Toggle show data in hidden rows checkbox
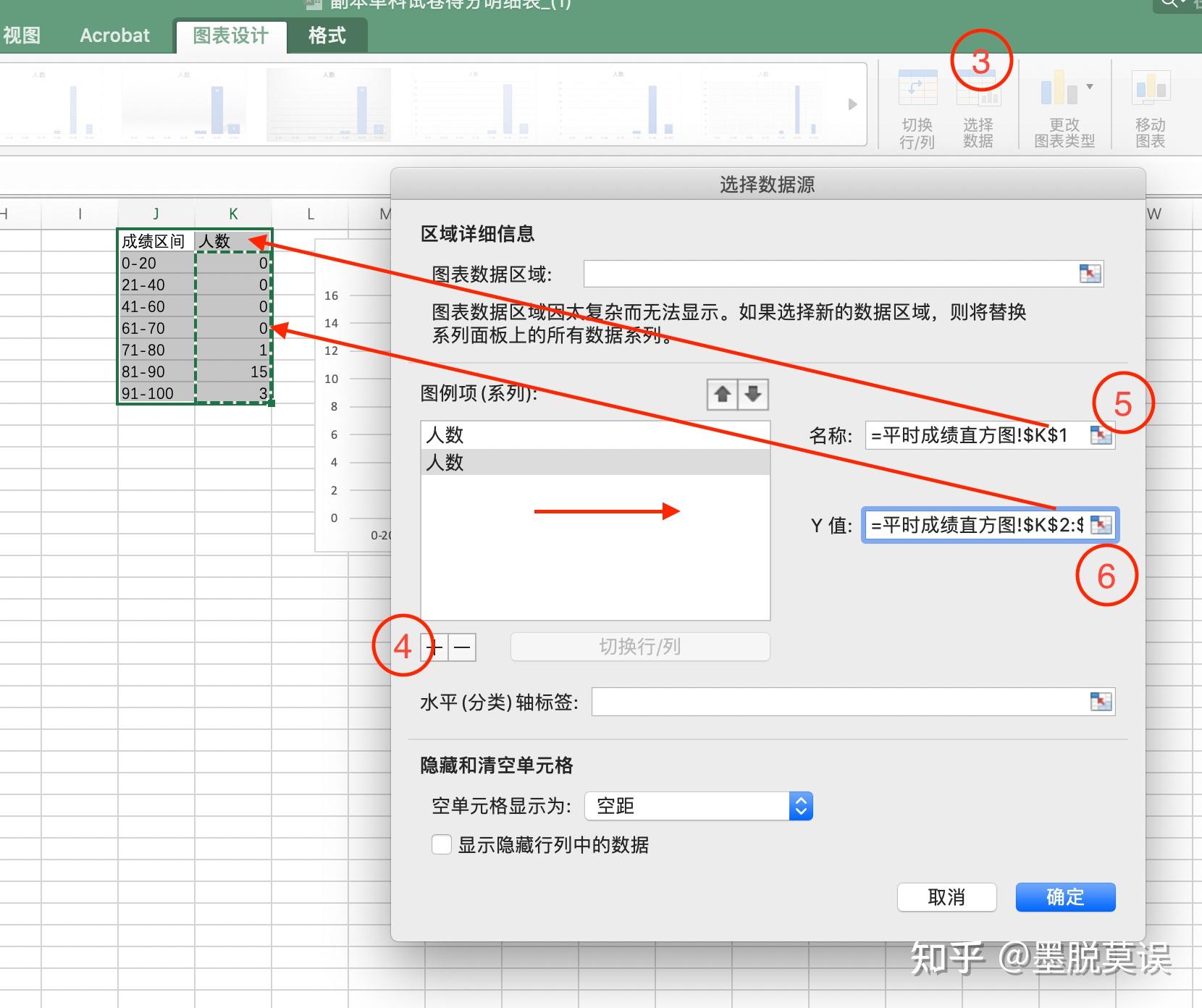The image size is (1202, 1008). pyautogui.click(x=442, y=845)
